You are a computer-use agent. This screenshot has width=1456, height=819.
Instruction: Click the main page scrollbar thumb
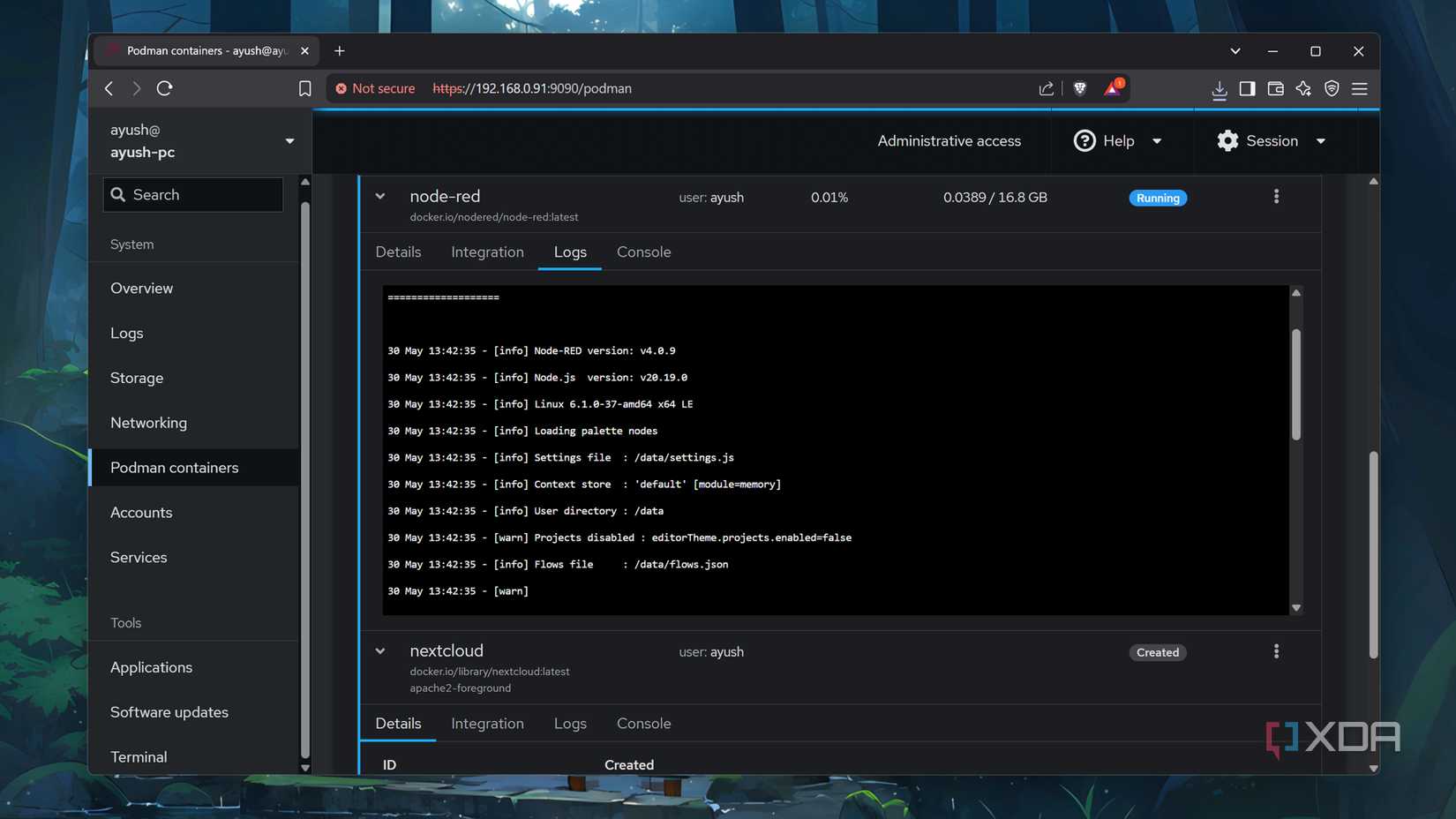1373,554
